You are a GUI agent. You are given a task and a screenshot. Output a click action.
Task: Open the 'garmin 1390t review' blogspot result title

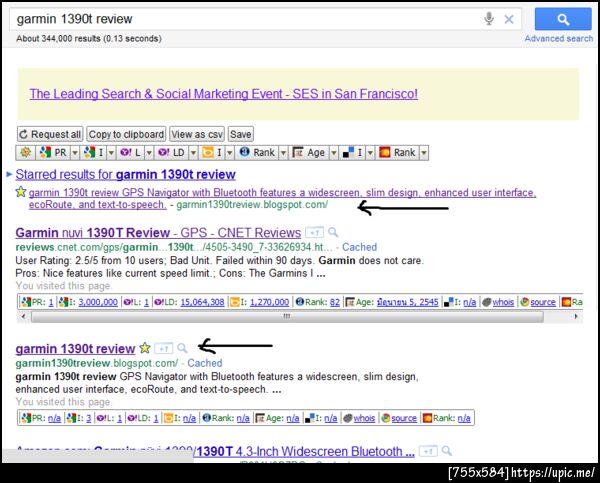point(75,349)
